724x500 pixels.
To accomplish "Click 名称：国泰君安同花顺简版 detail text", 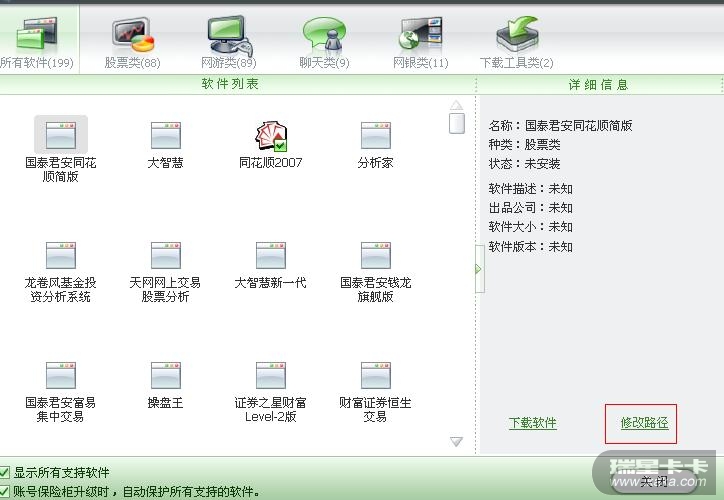I will [561, 126].
